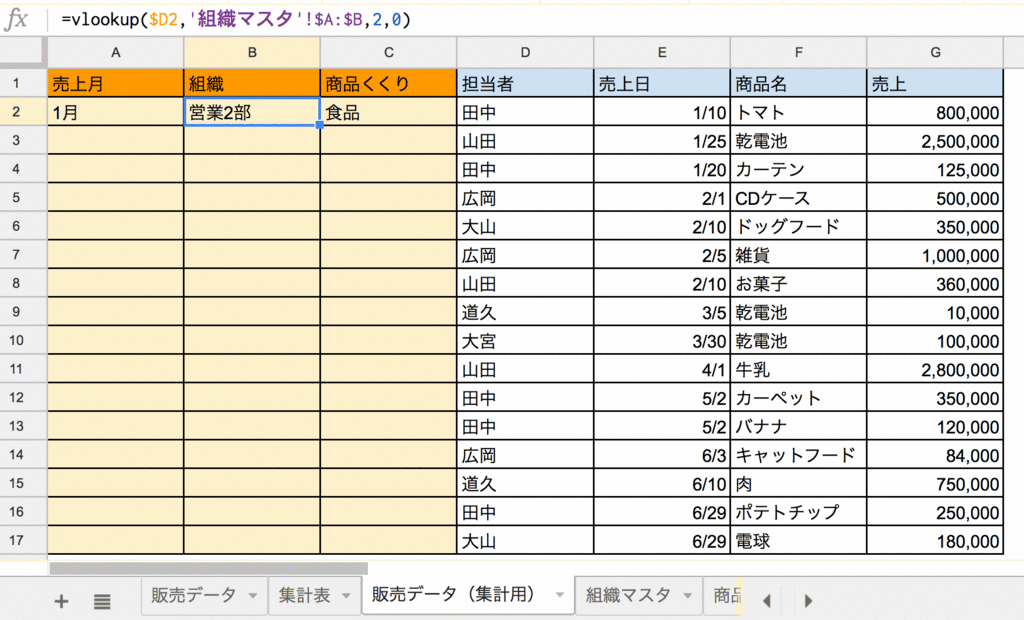Screen dimensions: 1024x620
Task: Select column G header
Action: (x=935, y=52)
